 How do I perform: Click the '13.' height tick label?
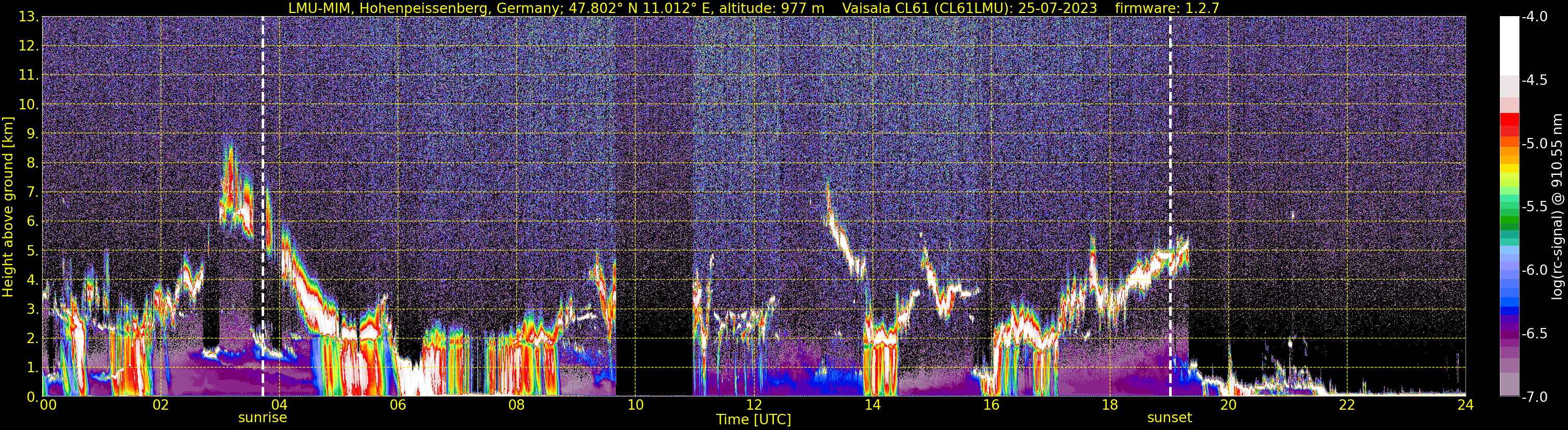[x=29, y=17]
